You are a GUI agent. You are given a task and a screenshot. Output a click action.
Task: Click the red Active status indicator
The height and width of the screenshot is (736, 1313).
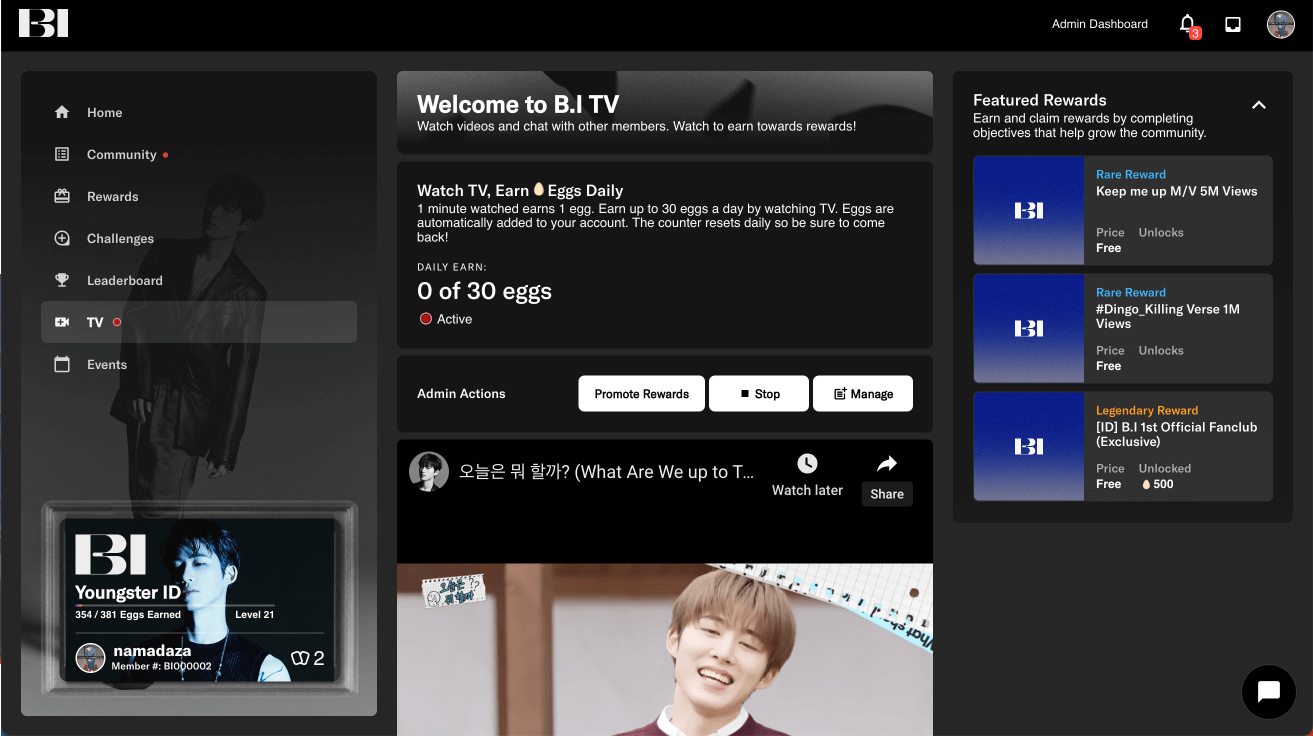[426, 319]
